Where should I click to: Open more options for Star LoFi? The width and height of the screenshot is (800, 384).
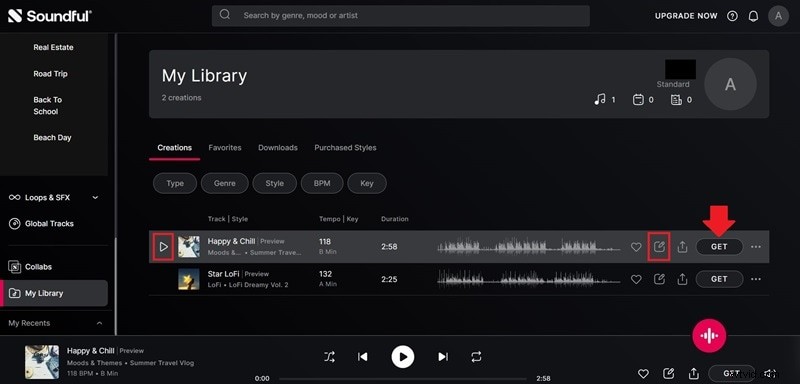click(x=756, y=279)
